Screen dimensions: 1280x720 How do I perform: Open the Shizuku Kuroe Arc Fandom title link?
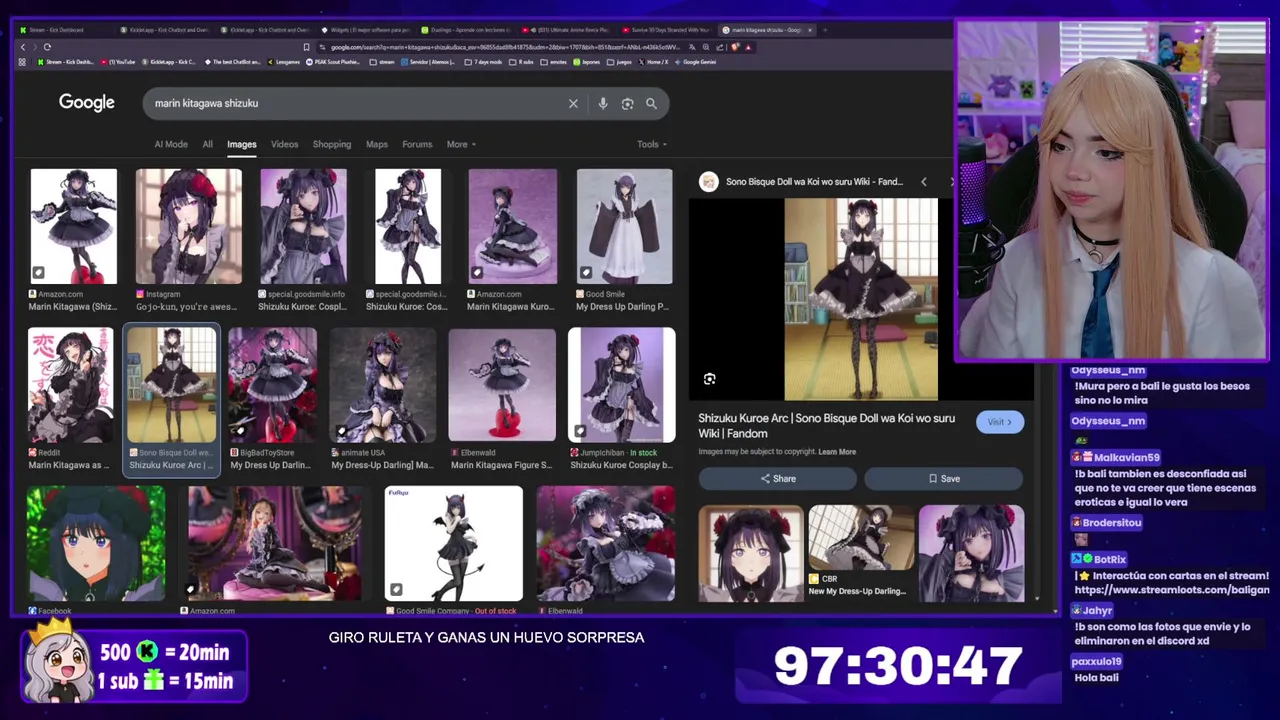(x=826, y=425)
